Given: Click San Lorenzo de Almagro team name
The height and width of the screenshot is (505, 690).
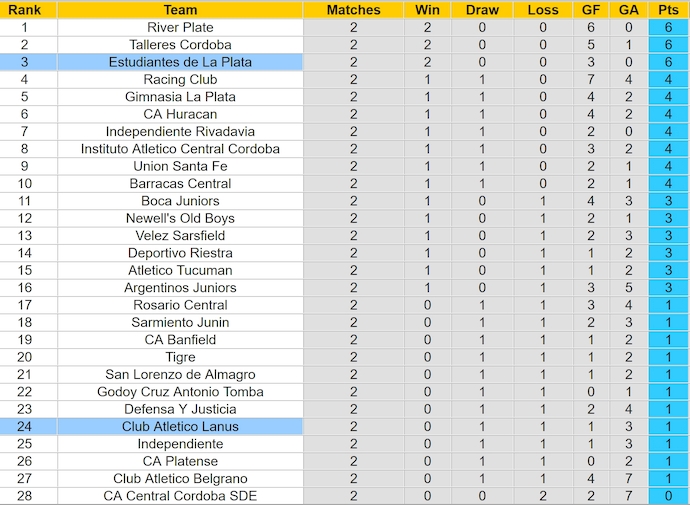Looking at the screenshot, I should [x=180, y=375].
